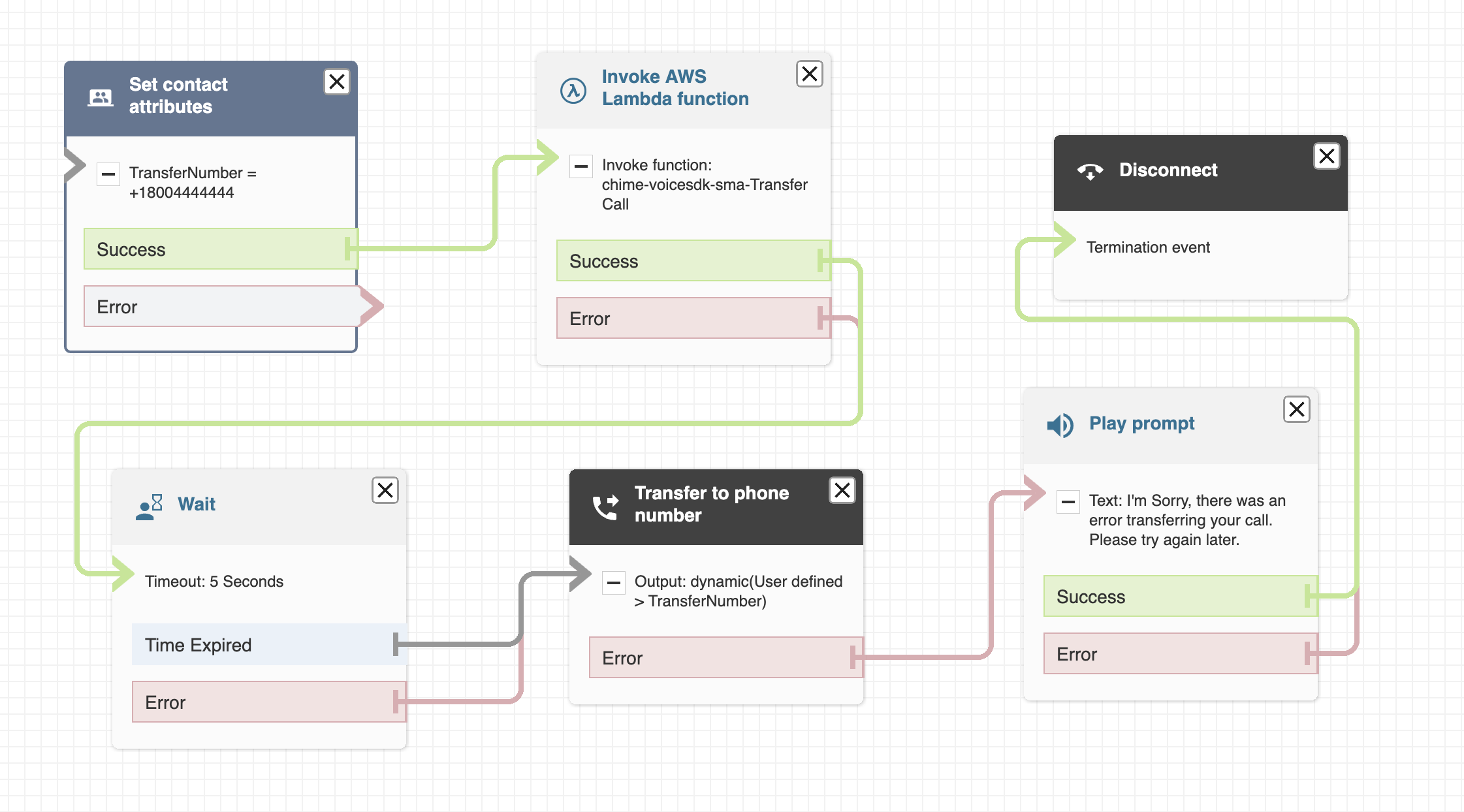Viewport: 1464px width, 812px height.
Task: Open the Wait block title
Action: coord(196,504)
